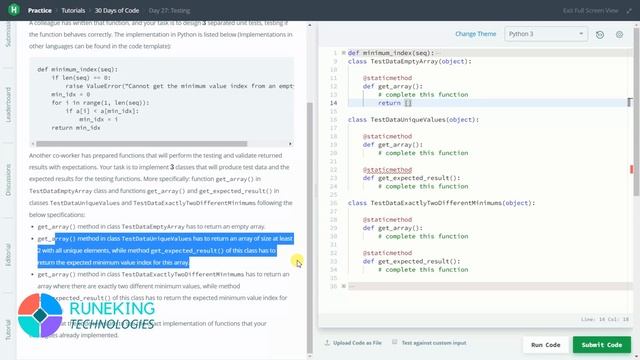This screenshot has width=640, height=360.
Task: Expand the folded marker on line 36
Action: pyautogui.click(x=343, y=286)
